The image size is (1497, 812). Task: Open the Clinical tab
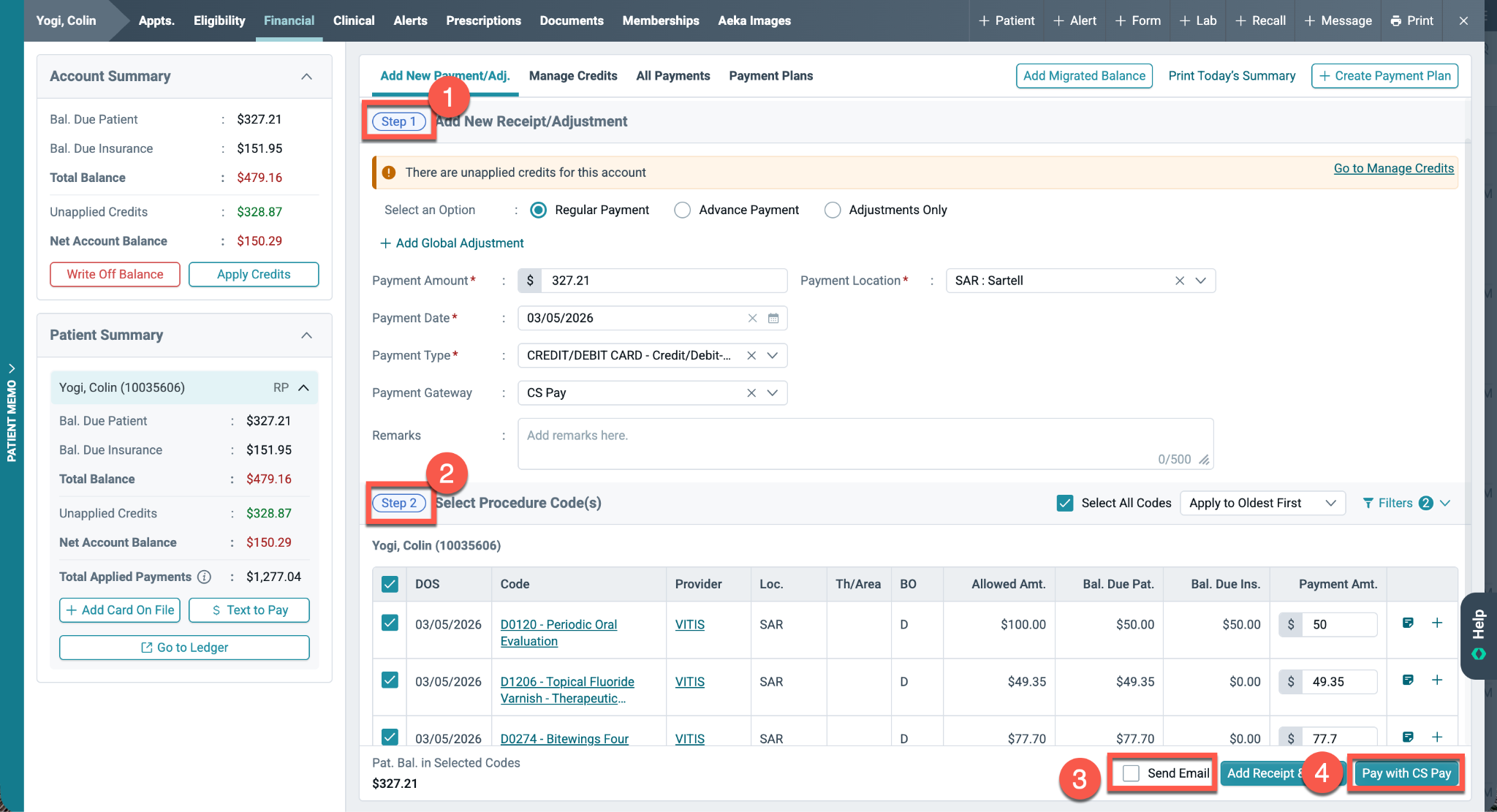[354, 20]
